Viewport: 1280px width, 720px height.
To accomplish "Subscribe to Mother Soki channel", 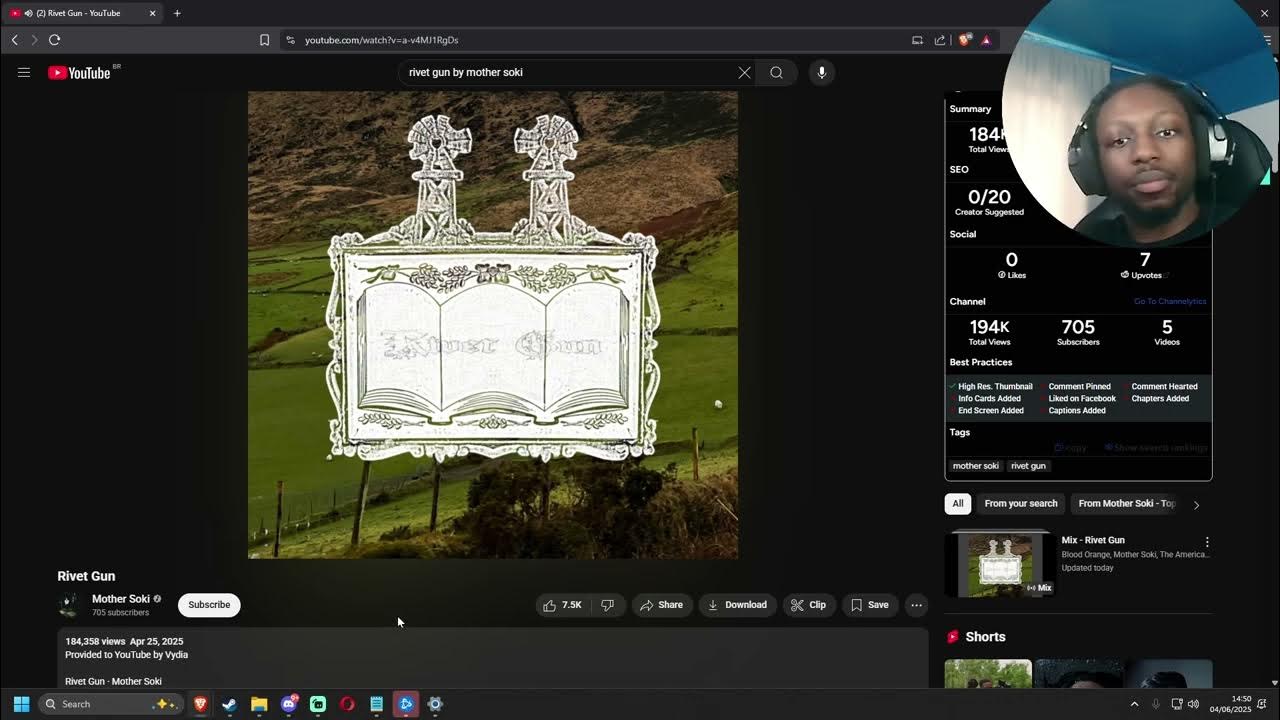I will 209,605.
